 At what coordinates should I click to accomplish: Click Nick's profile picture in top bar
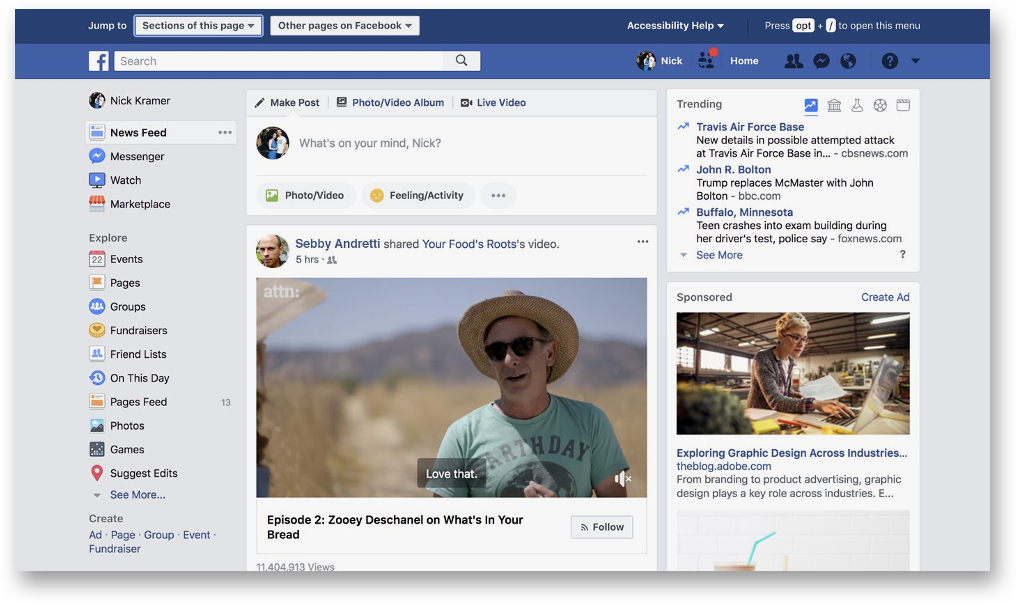pyautogui.click(x=645, y=61)
